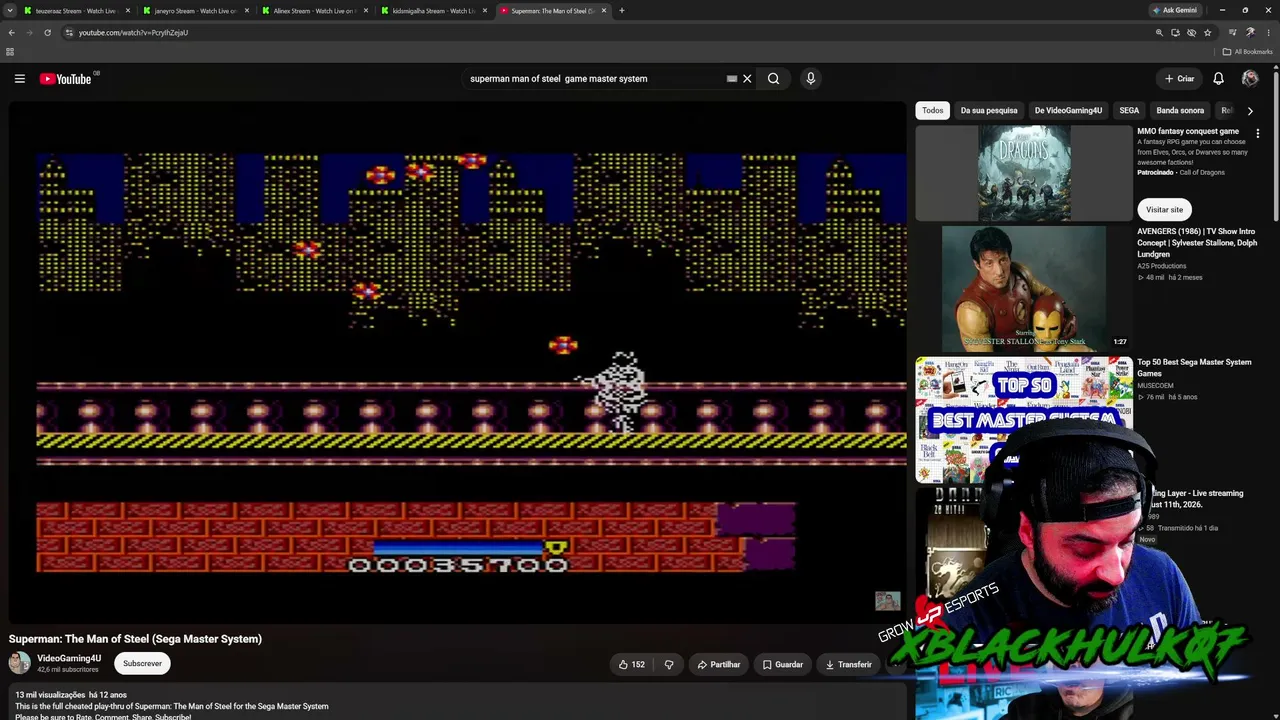
Task: Filter by Banda sonora chip
Action: click(1180, 111)
